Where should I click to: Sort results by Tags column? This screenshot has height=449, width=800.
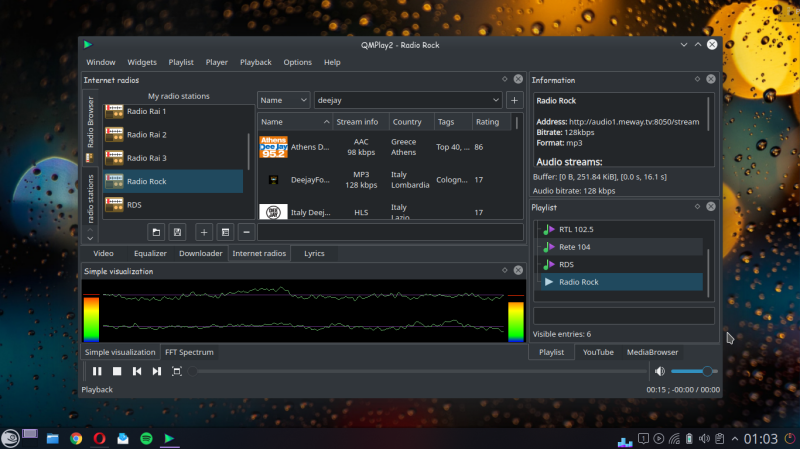[453, 122]
